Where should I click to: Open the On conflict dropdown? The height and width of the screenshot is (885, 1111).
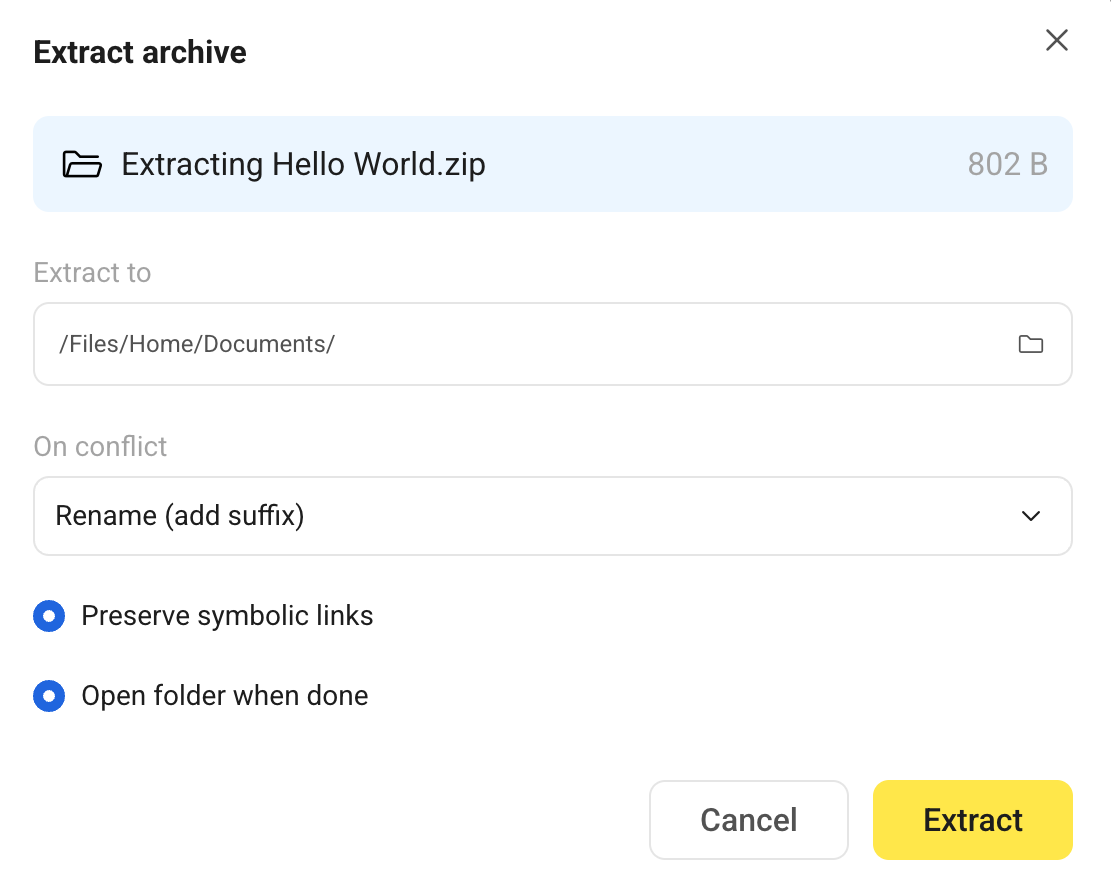click(x=553, y=516)
